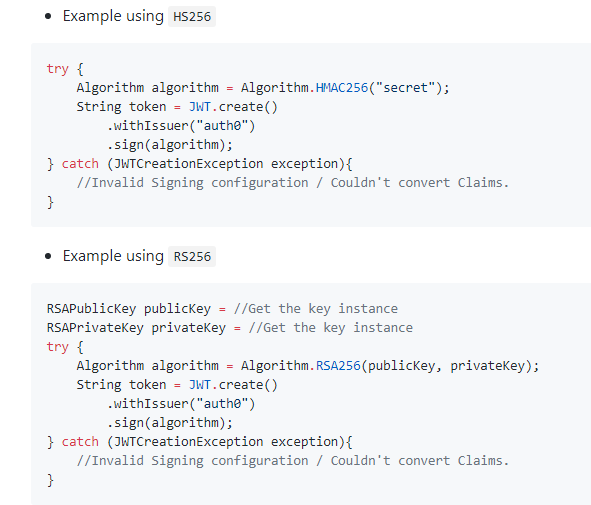Click JWT in the first code block

[200, 107]
